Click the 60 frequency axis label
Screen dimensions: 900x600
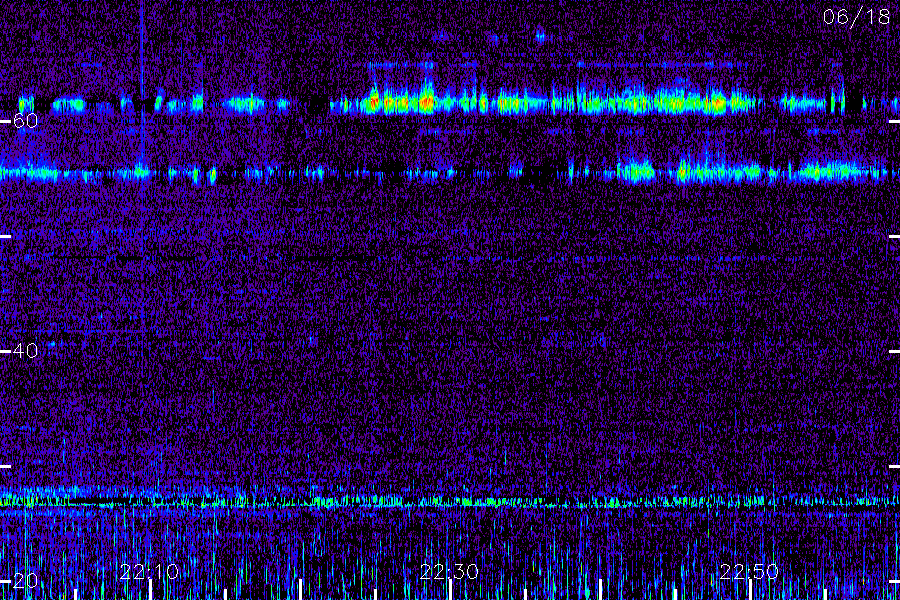25,121
